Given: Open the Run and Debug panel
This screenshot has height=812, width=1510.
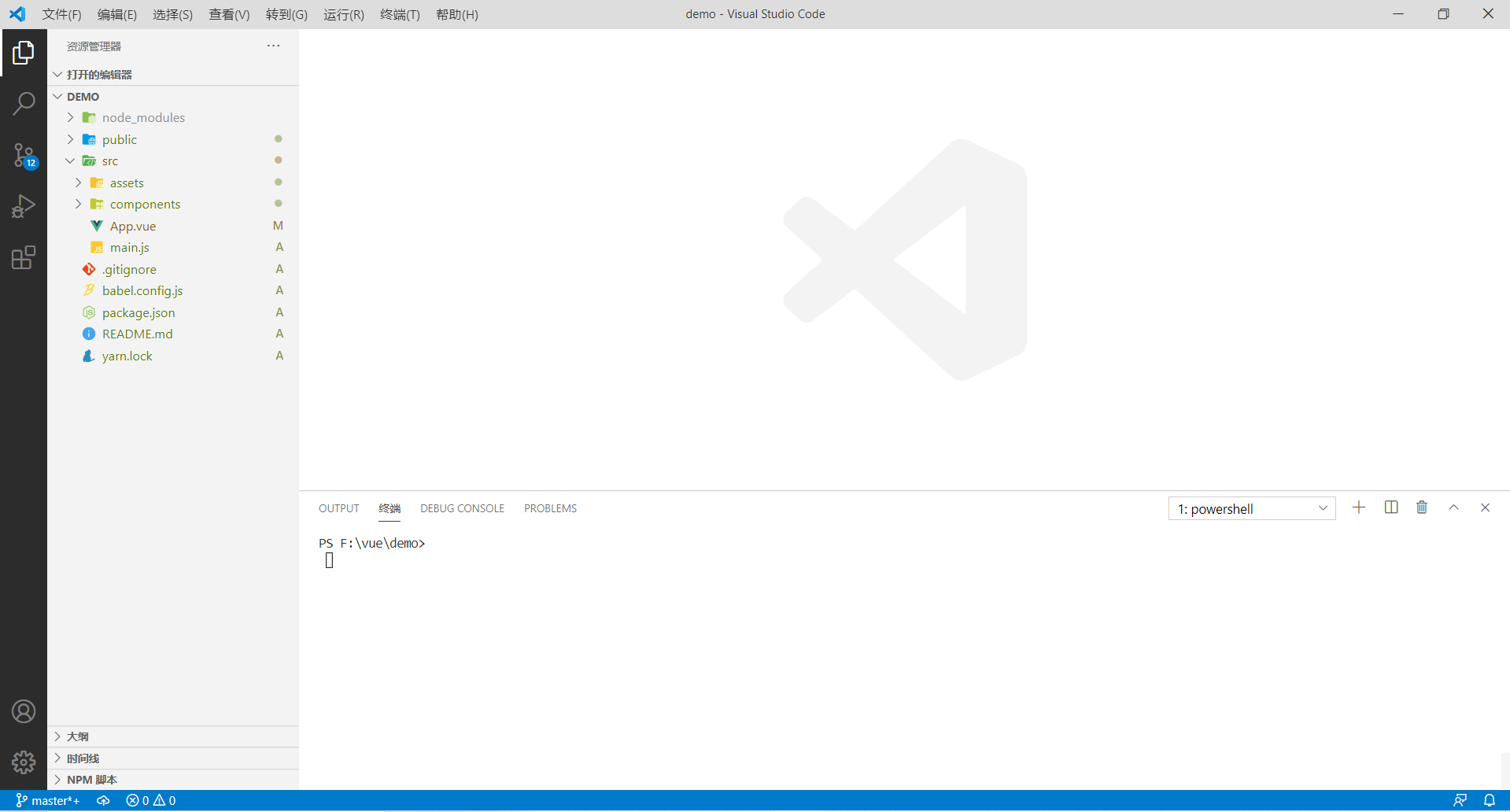Looking at the screenshot, I should (x=24, y=206).
